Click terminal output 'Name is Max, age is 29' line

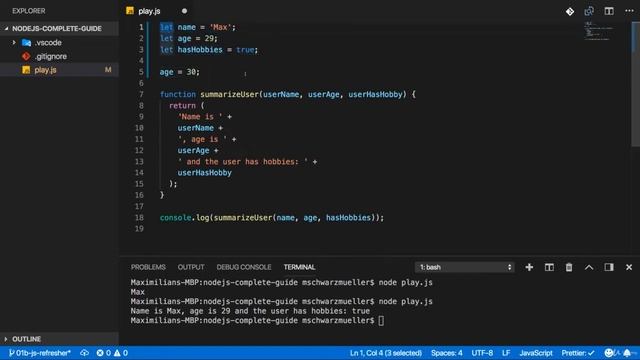(x=250, y=311)
